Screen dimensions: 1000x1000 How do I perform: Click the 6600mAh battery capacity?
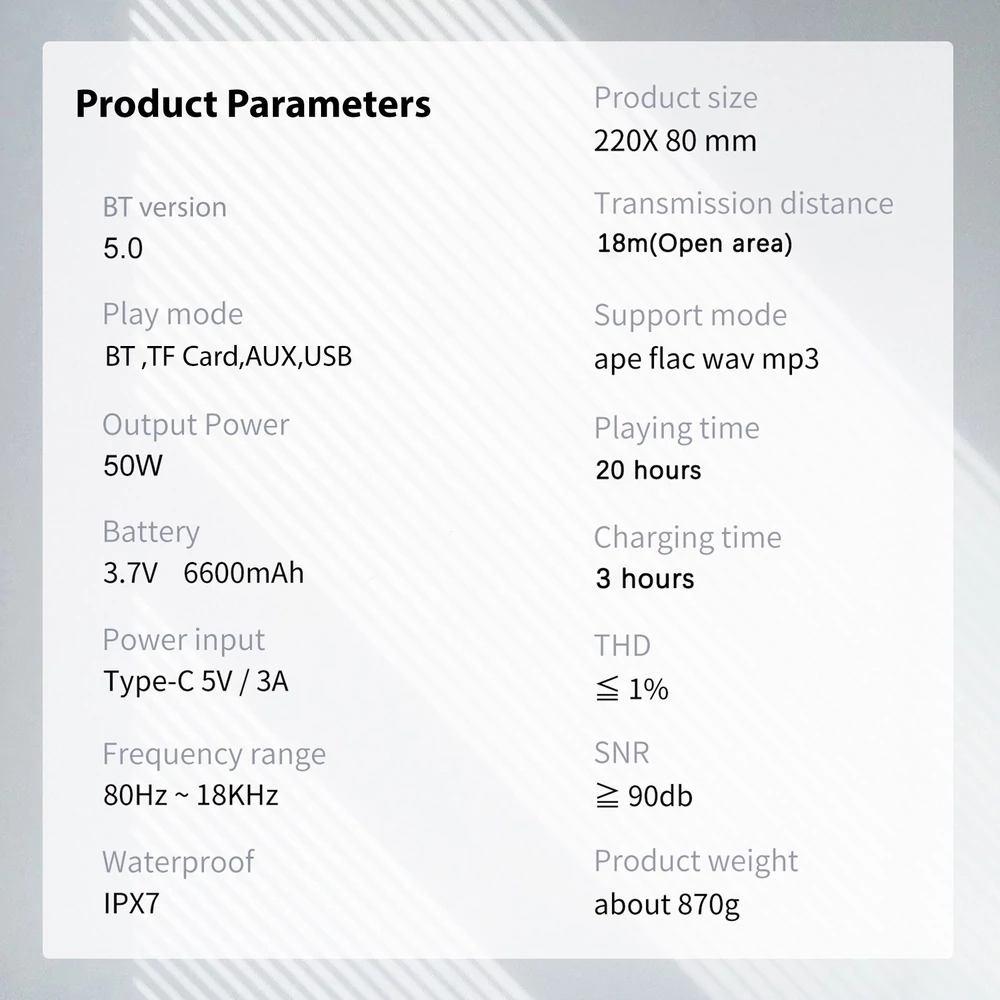[x=244, y=573]
